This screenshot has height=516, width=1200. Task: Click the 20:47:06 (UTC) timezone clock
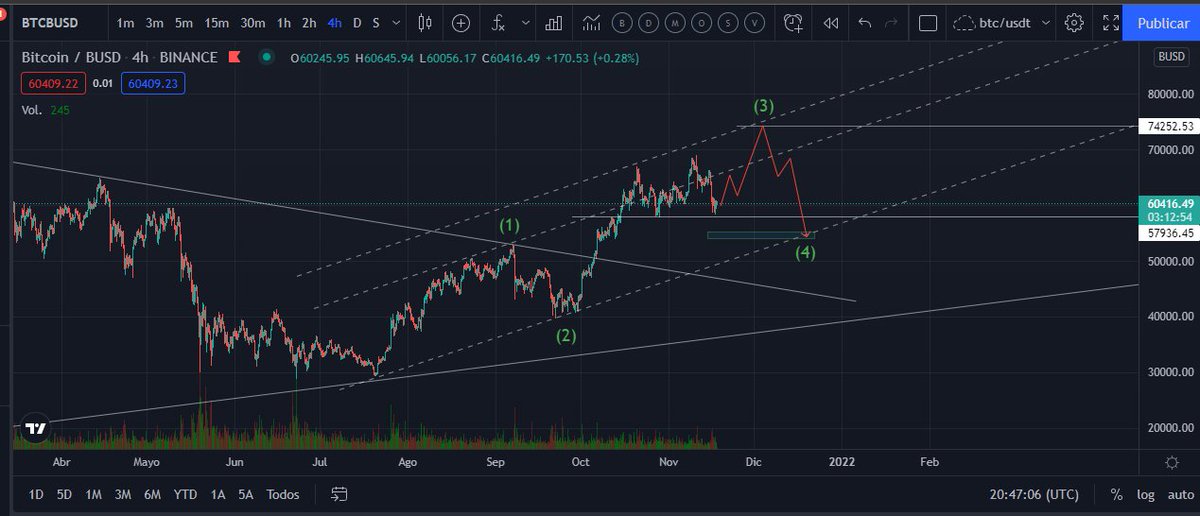[1035, 494]
